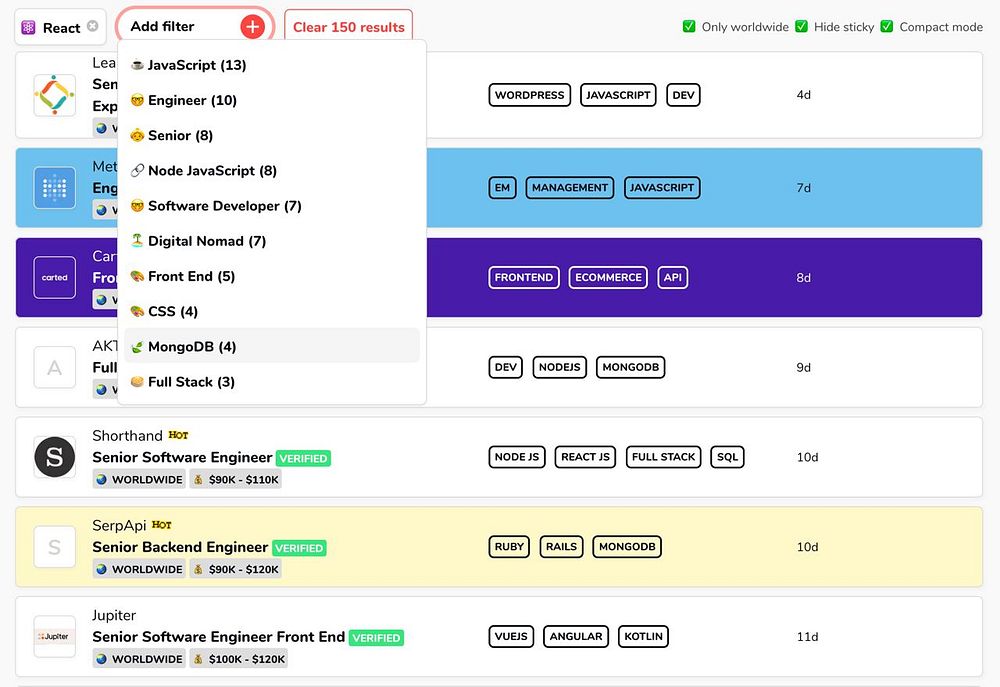The height and width of the screenshot is (687, 1000).
Task: Select Software Developer (7) filter
Action: (272, 205)
